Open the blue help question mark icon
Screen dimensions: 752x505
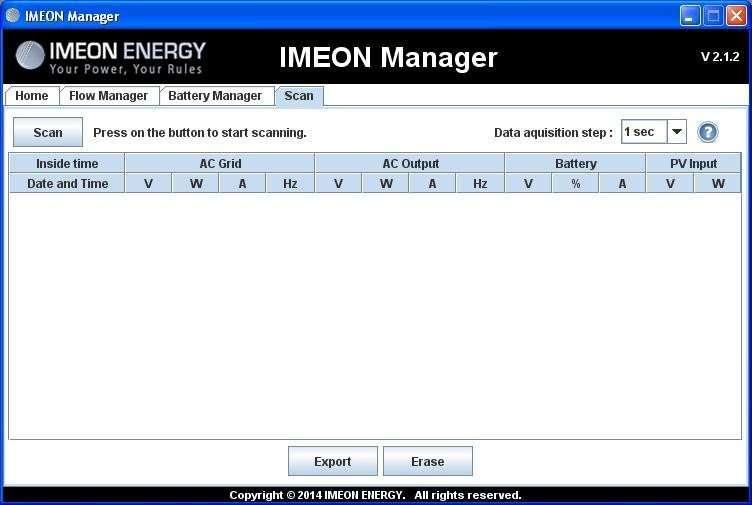(x=707, y=132)
